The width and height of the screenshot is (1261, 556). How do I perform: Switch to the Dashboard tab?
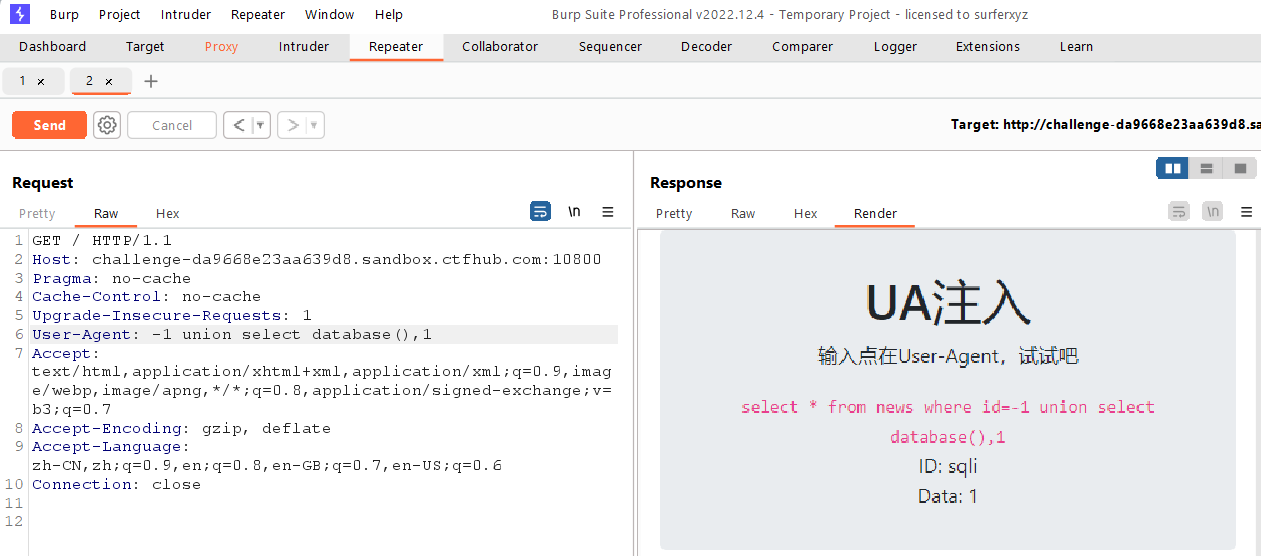pyautogui.click(x=53, y=47)
